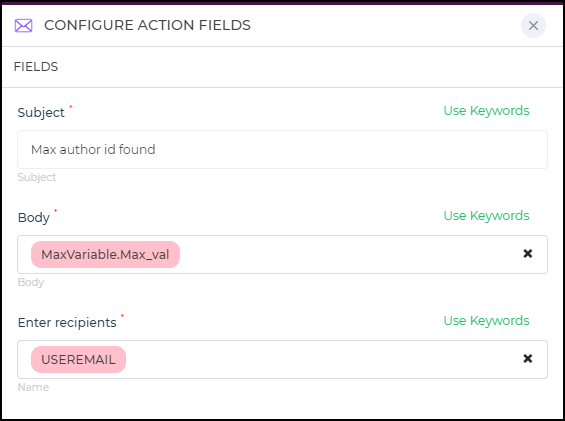565x421 pixels.
Task: Open Use Keywords for Enter recipients
Action: 486,320
